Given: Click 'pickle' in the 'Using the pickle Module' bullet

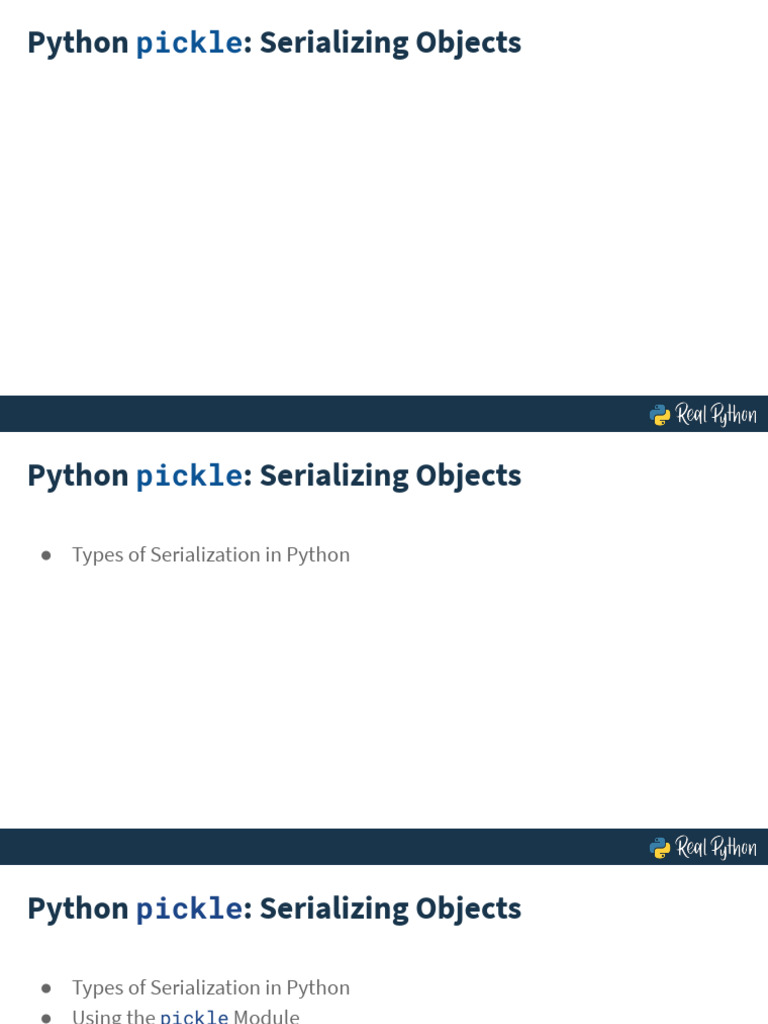Looking at the screenshot, I should pos(194,1018).
